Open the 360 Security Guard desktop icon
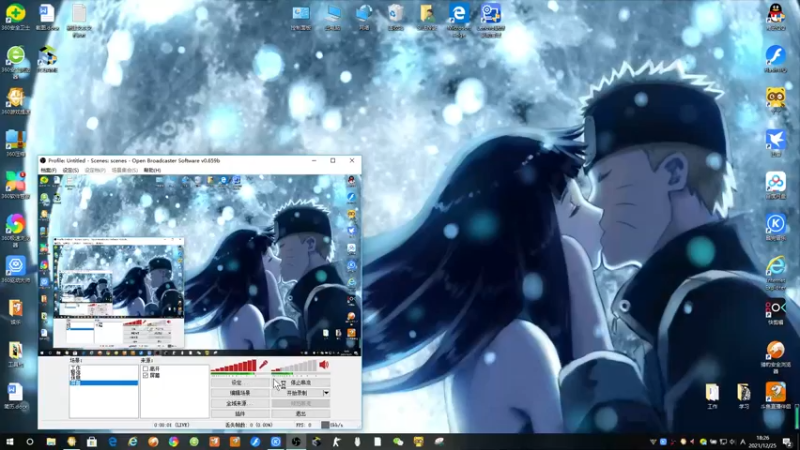The image size is (800, 450). [15, 16]
